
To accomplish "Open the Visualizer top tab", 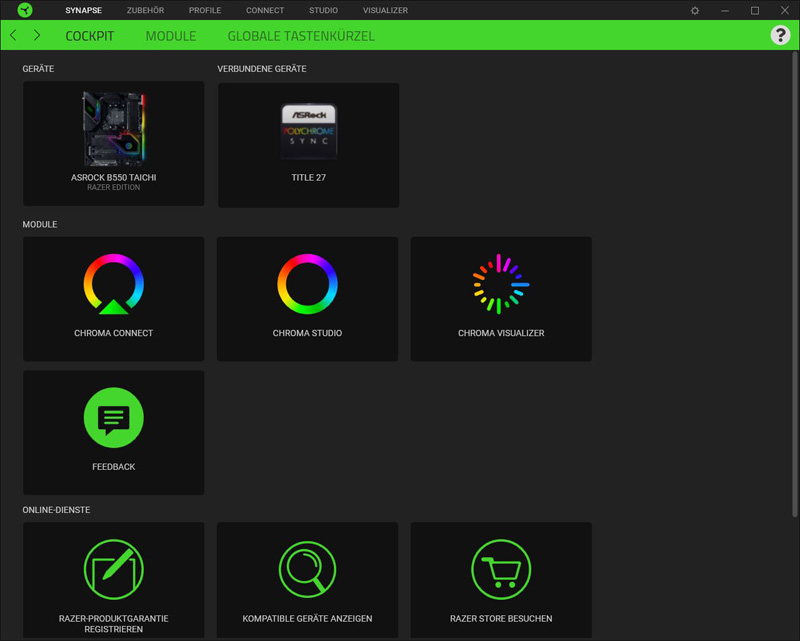I will [x=385, y=10].
